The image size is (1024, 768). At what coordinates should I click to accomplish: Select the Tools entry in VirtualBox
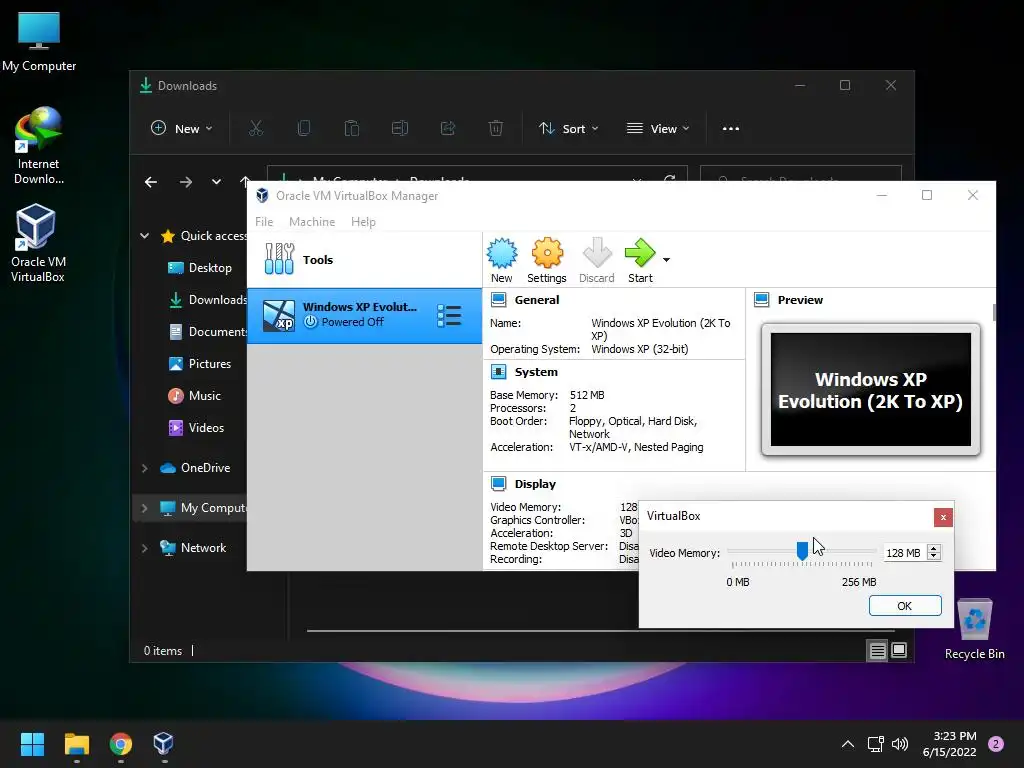tap(364, 259)
